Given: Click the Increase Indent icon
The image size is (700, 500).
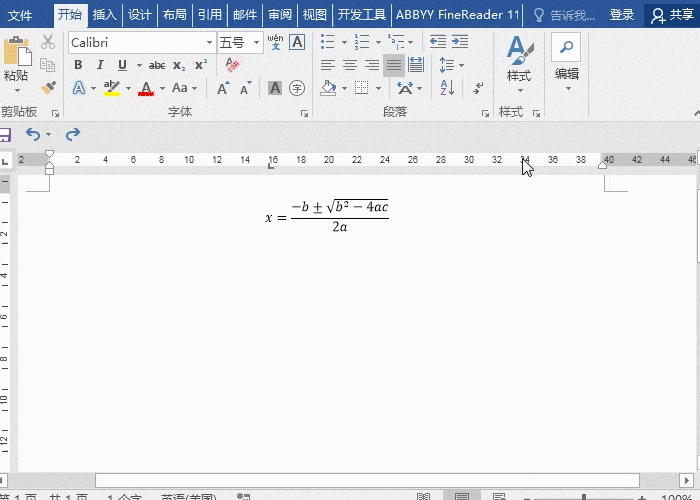Looking at the screenshot, I should pos(460,42).
